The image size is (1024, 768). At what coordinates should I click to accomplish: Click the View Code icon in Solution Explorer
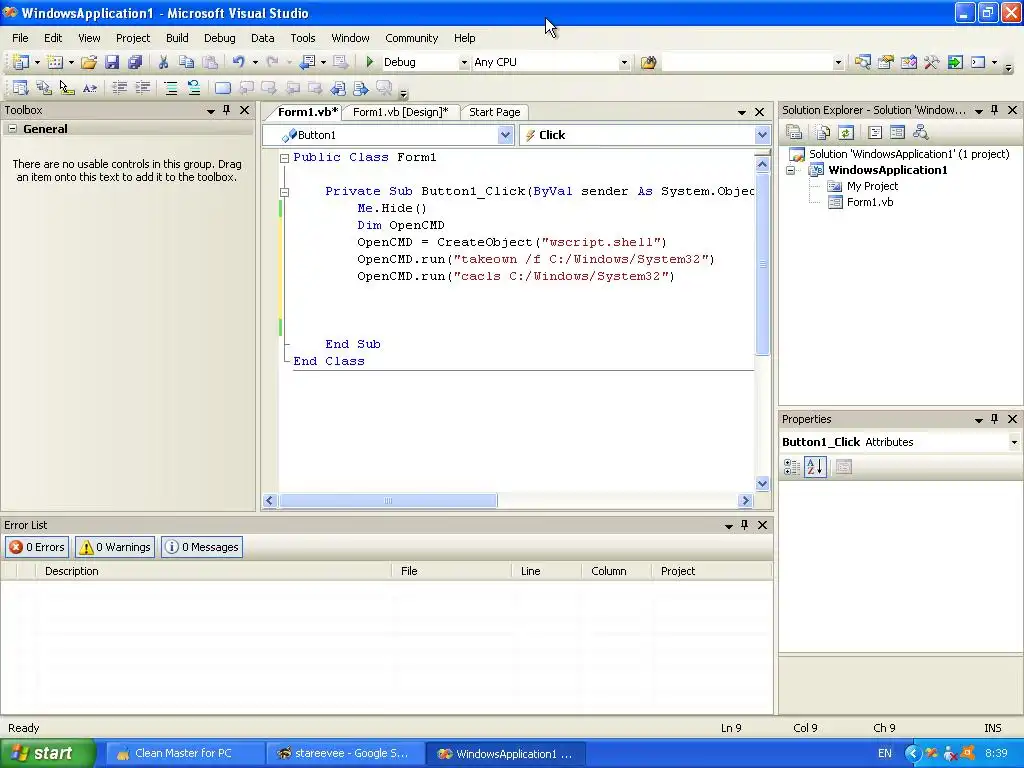874,133
